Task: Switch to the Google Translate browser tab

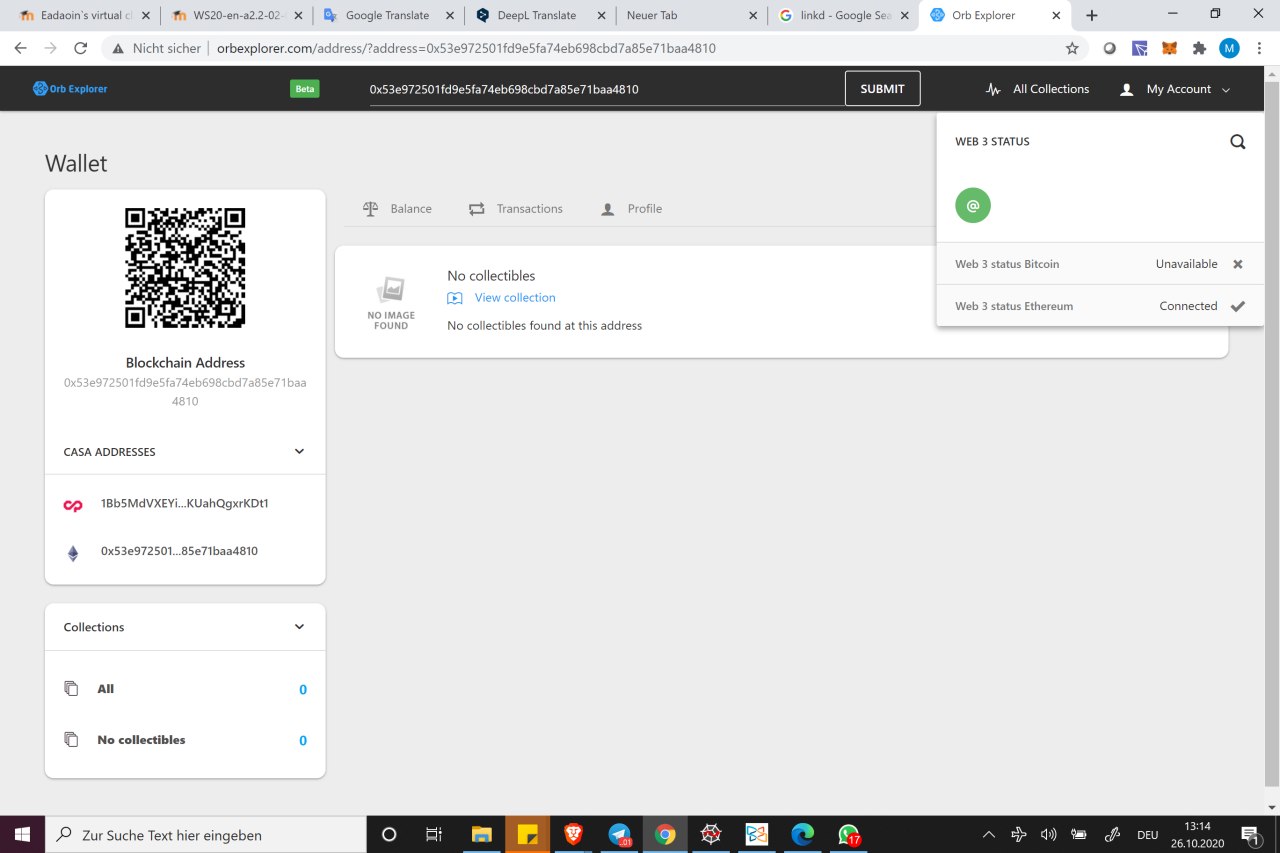Action: 387,15
